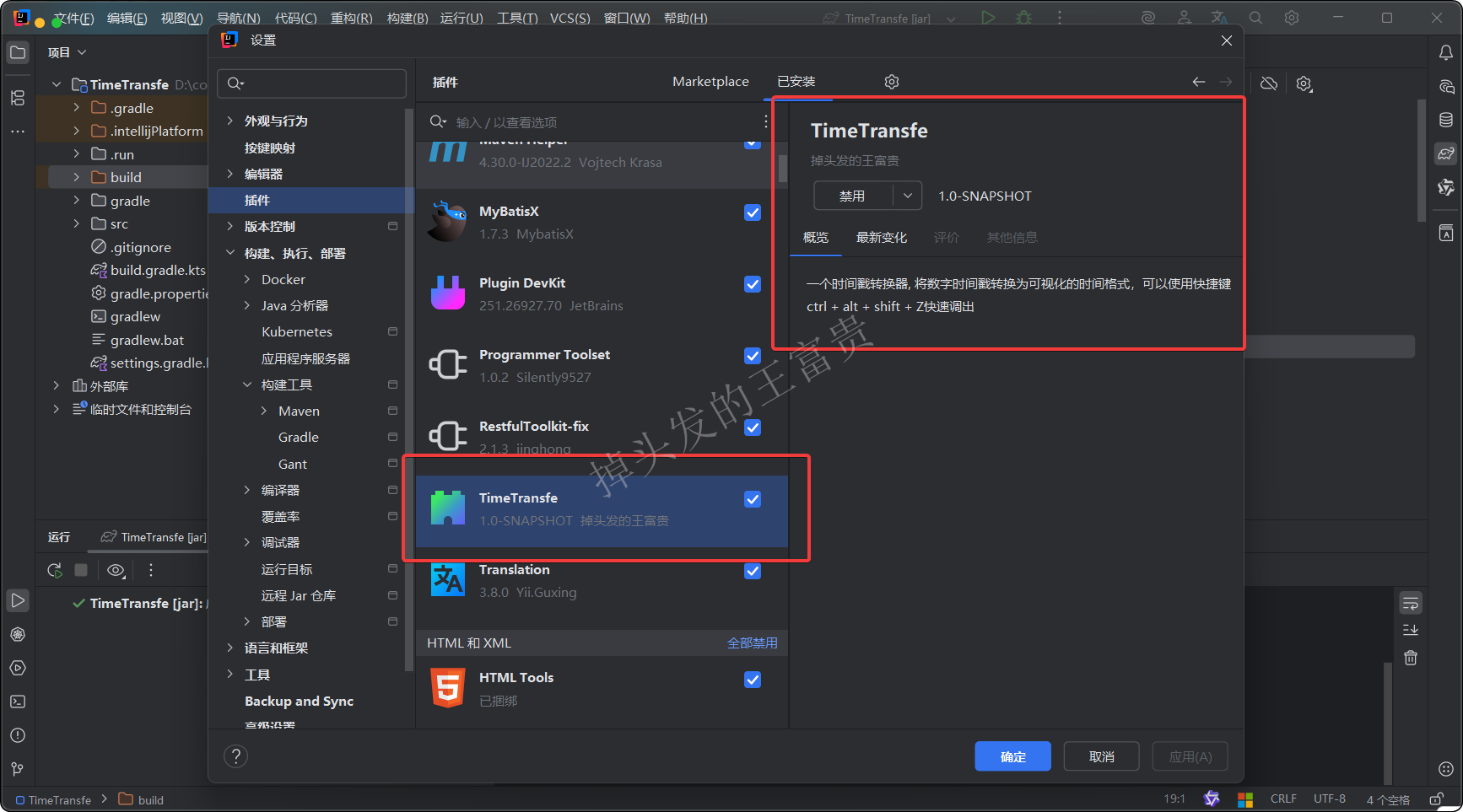
Task: Click the settings search field
Action: coord(312,83)
